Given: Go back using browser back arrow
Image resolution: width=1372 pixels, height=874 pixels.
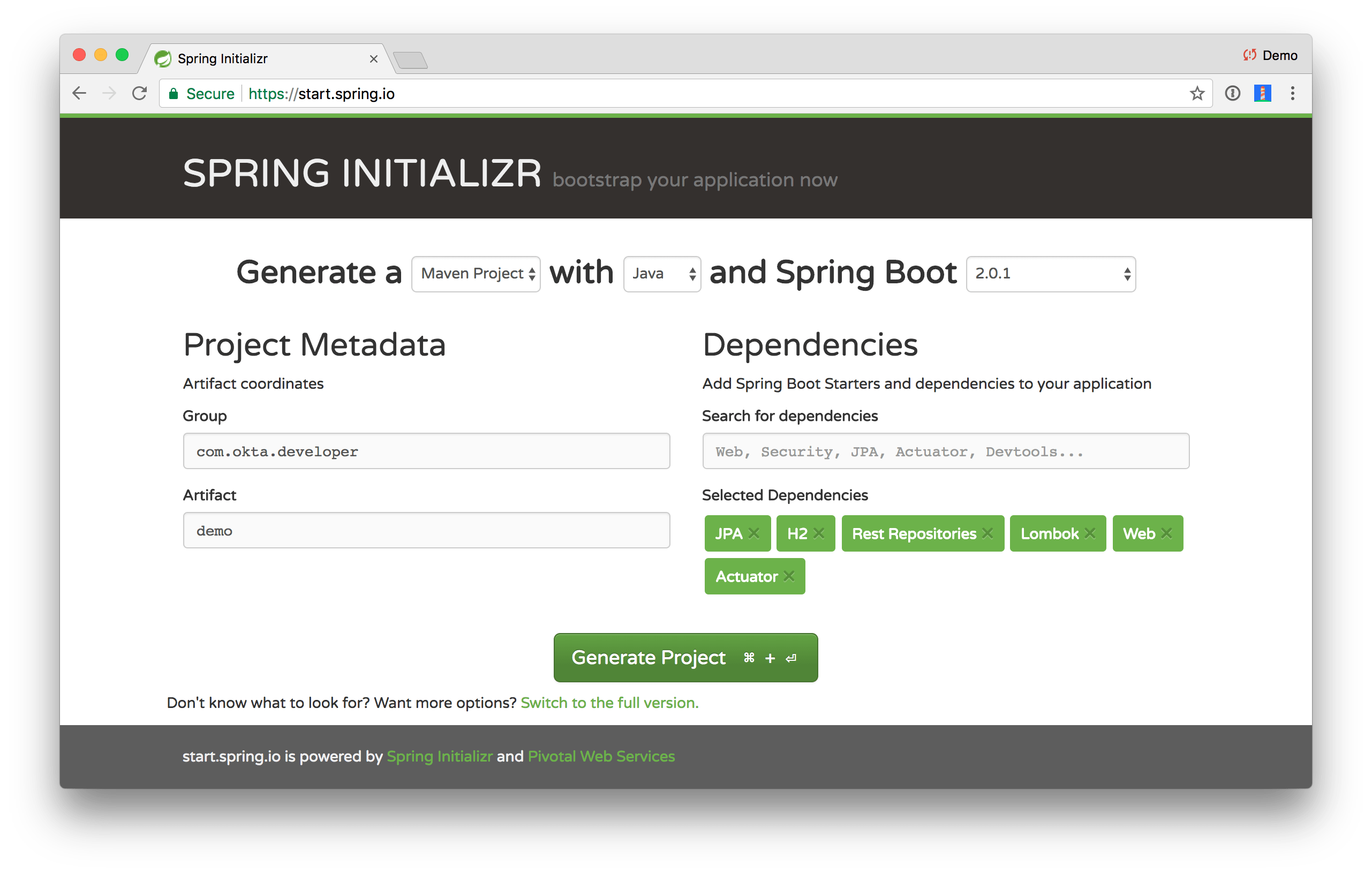Looking at the screenshot, I should point(80,93).
